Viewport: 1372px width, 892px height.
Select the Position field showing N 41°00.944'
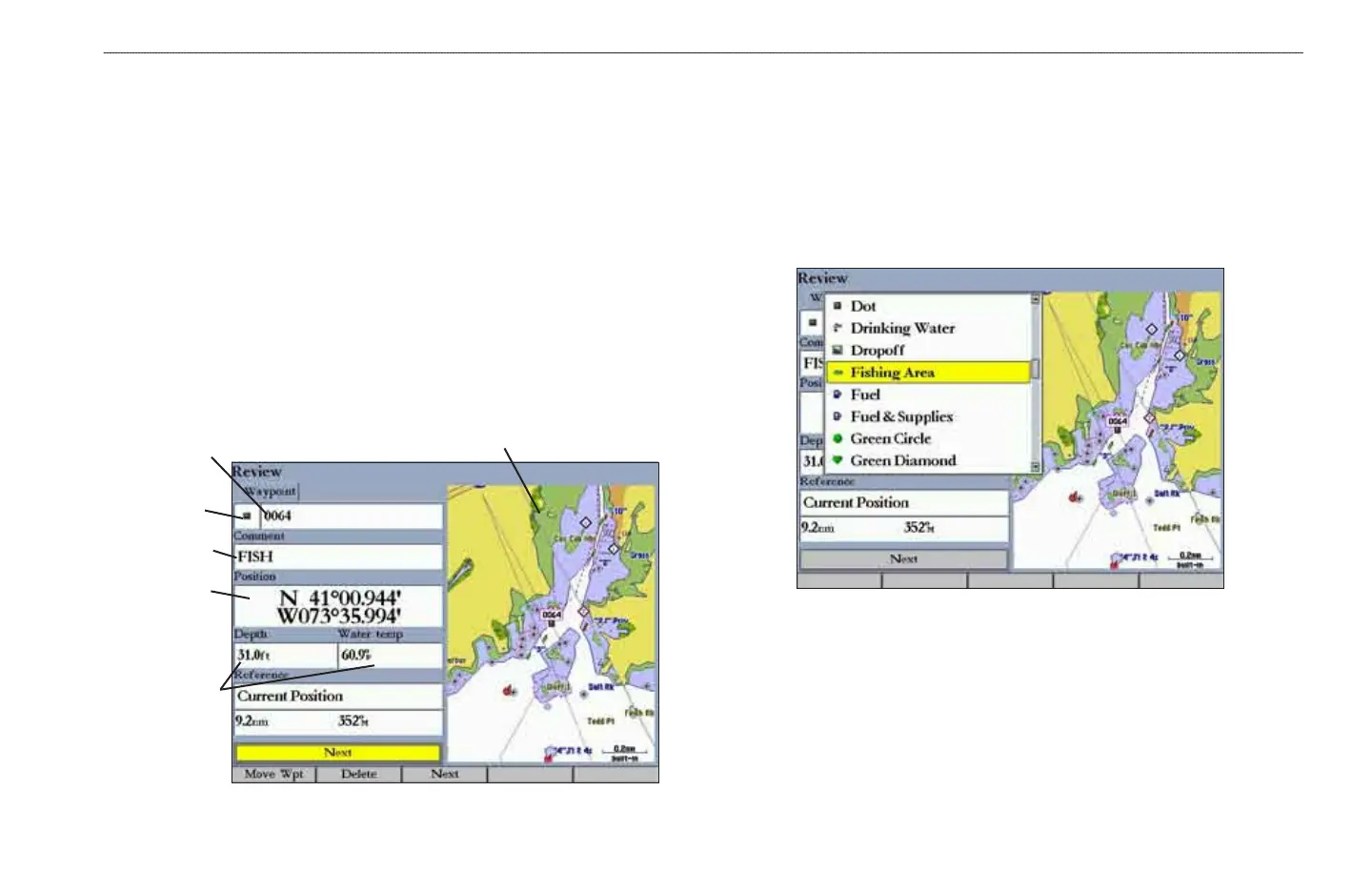point(338,606)
